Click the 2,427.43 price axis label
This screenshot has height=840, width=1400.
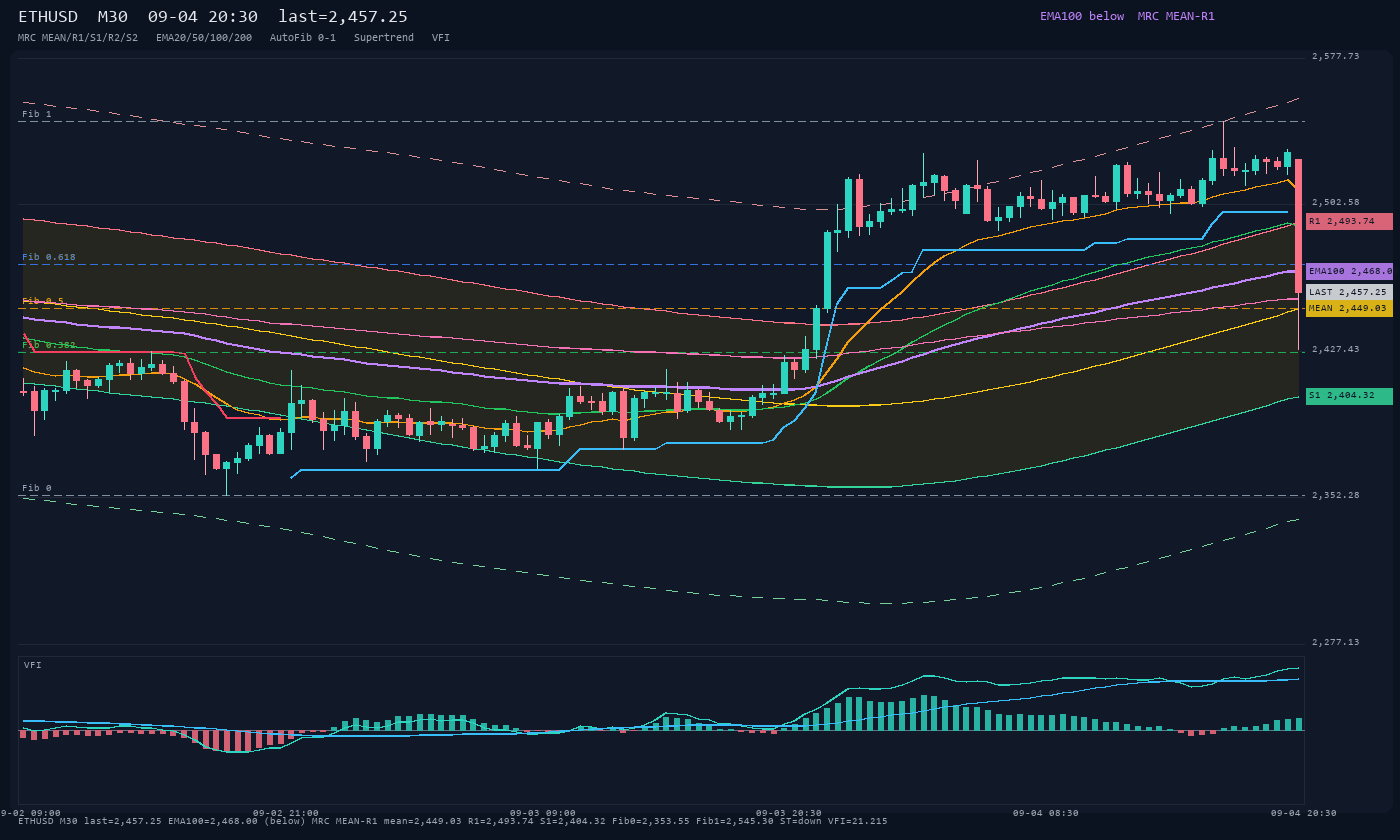(1336, 349)
